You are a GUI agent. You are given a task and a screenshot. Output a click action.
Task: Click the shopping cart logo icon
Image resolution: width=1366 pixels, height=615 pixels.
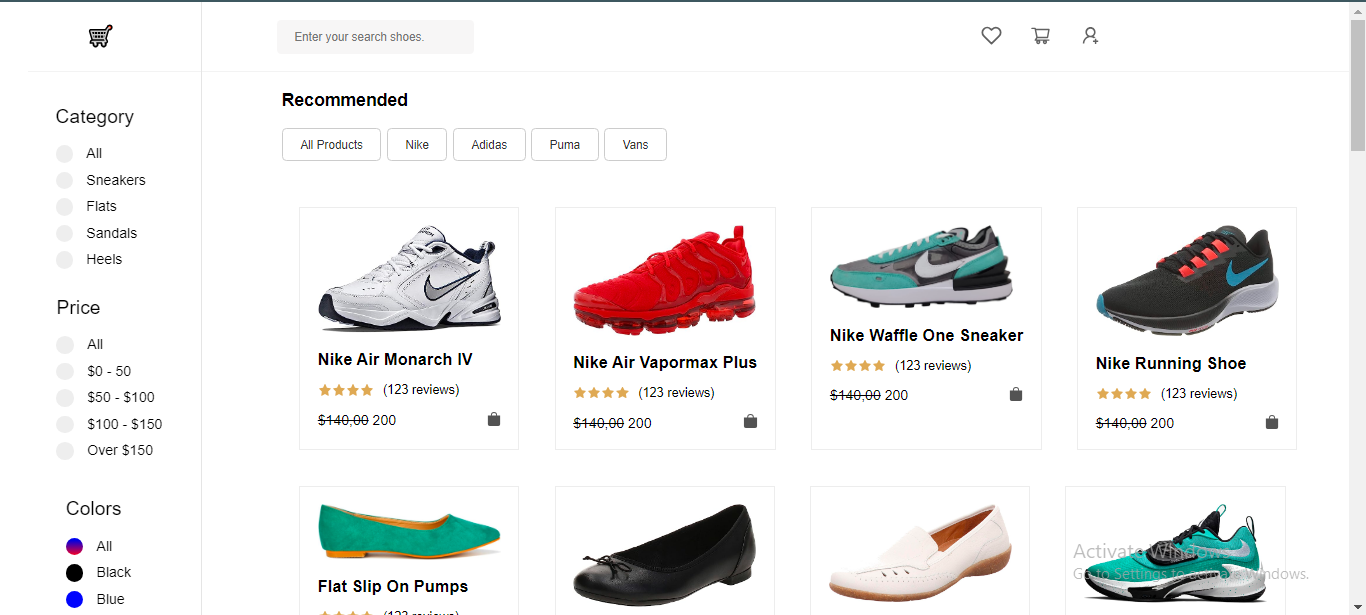pyautogui.click(x=100, y=37)
